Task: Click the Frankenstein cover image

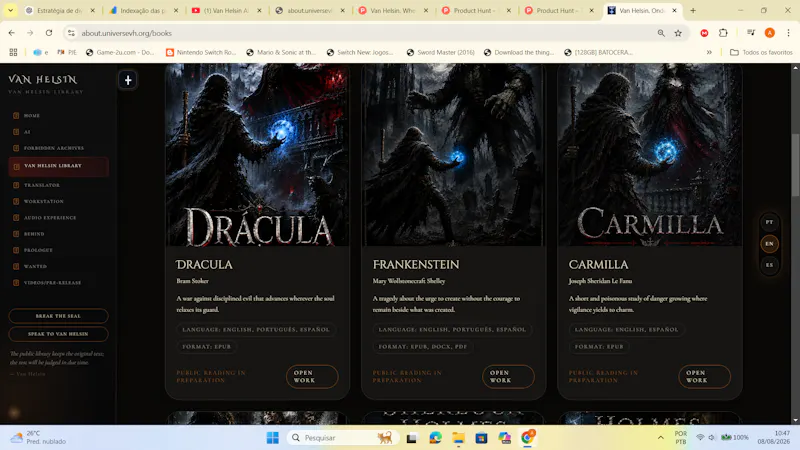Action: (x=454, y=155)
